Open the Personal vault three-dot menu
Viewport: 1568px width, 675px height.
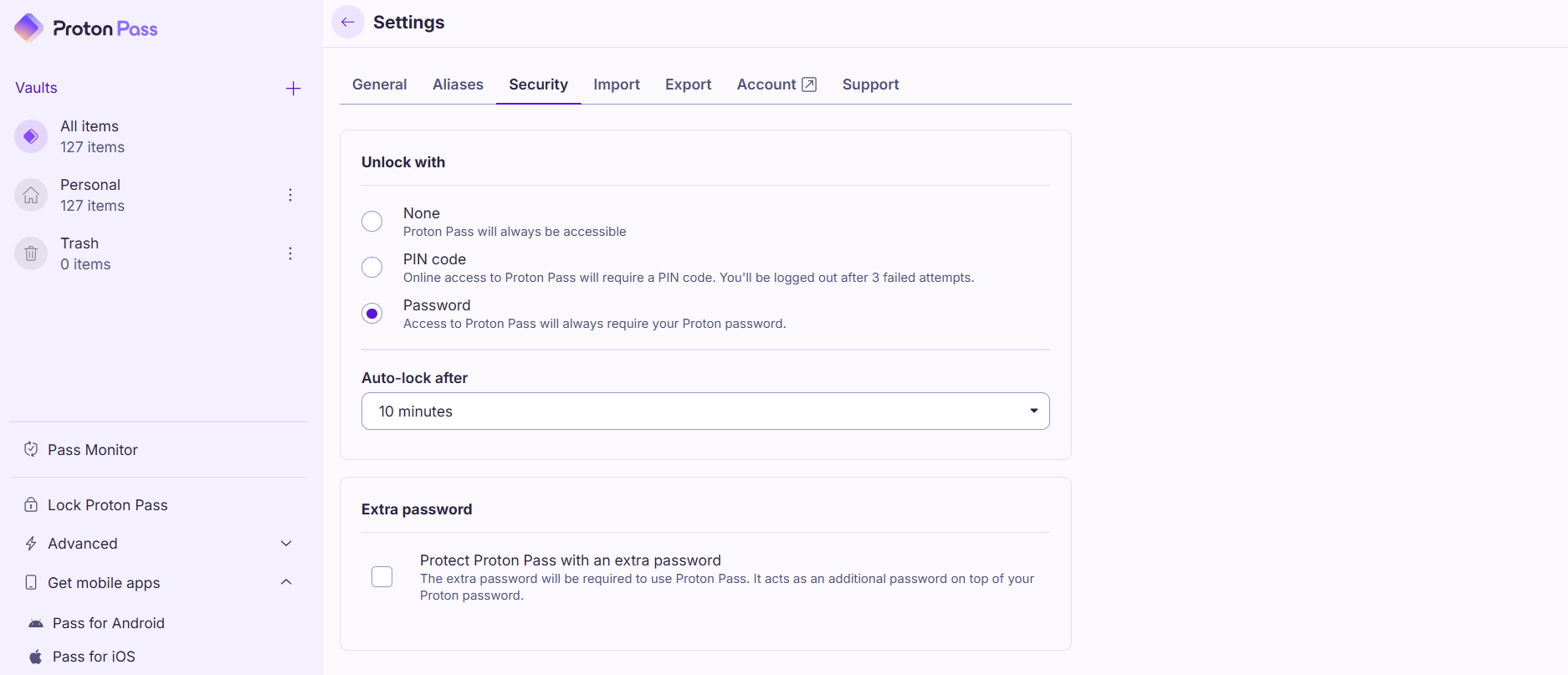pyautogui.click(x=290, y=195)
